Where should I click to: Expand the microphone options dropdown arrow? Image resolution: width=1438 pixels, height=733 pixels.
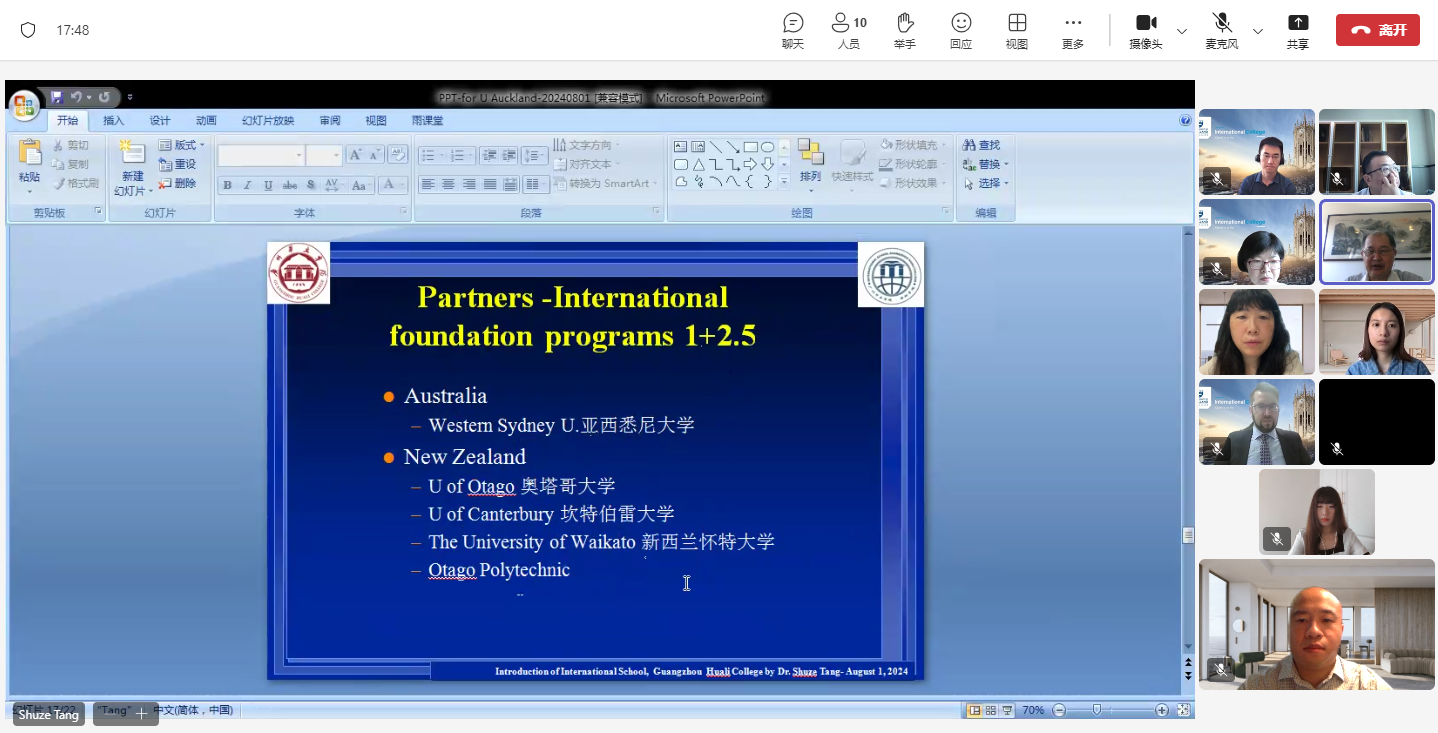tap(1258, 31)
